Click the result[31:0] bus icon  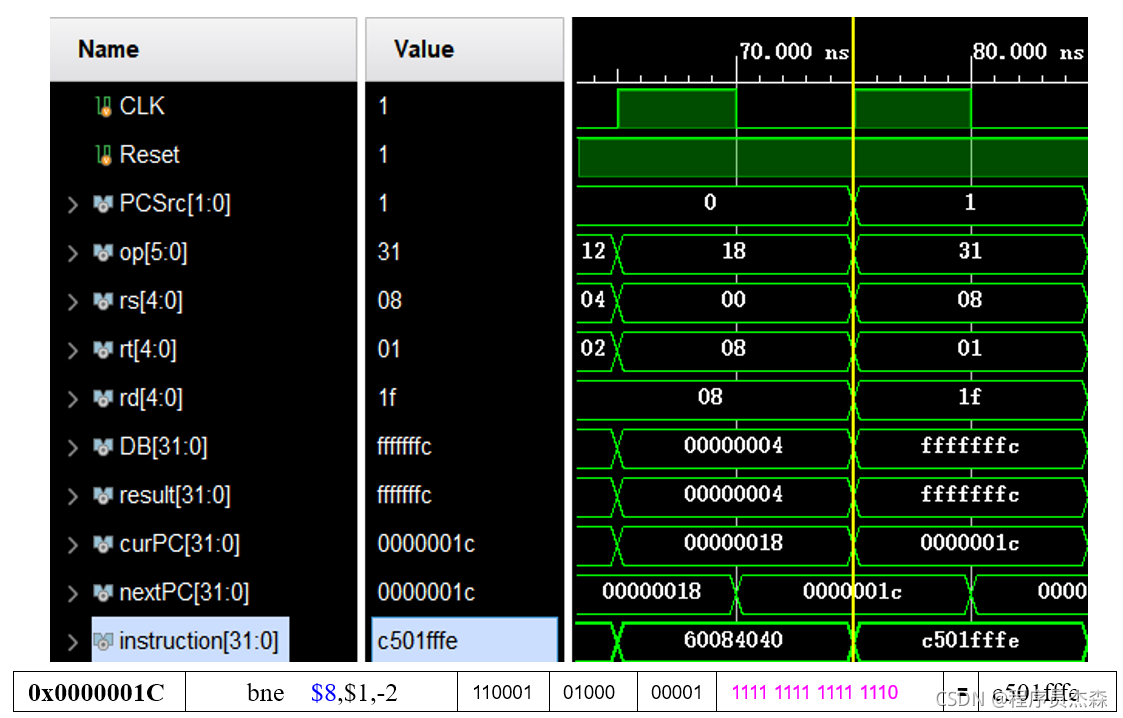click(103, 495)
